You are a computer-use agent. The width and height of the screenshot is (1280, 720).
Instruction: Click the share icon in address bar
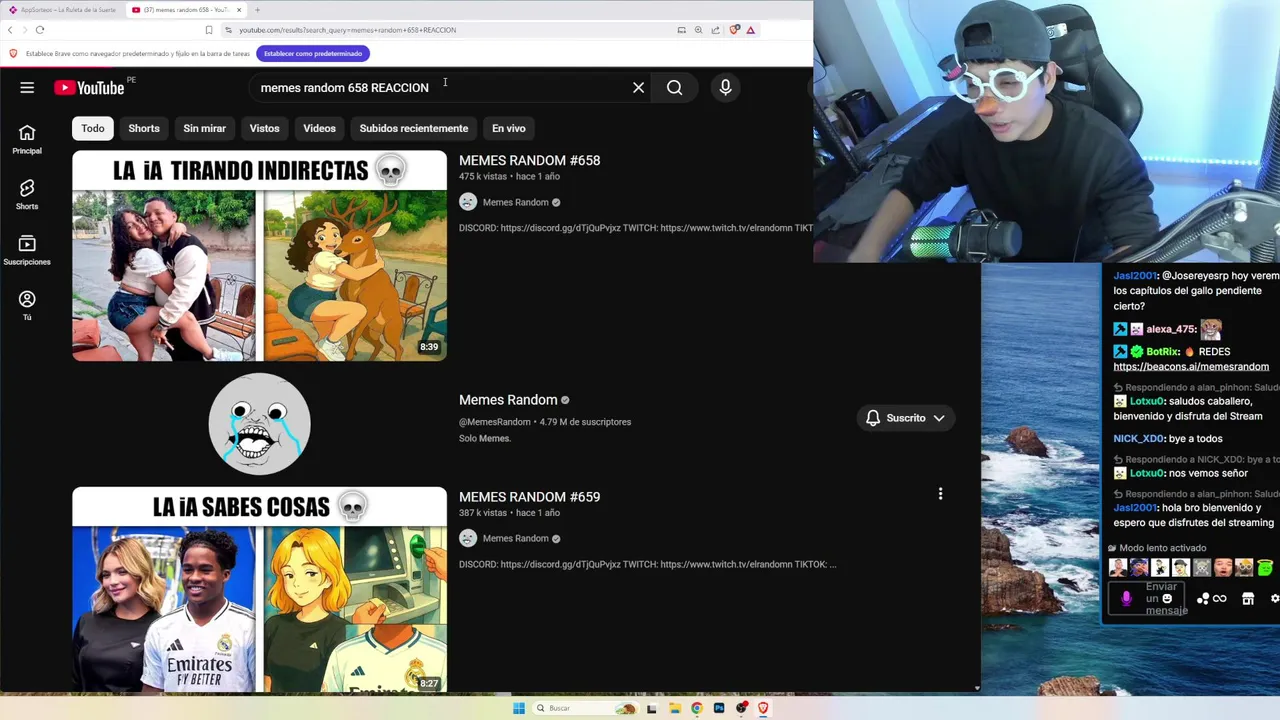pyautogui.click(x=715, y=30)
